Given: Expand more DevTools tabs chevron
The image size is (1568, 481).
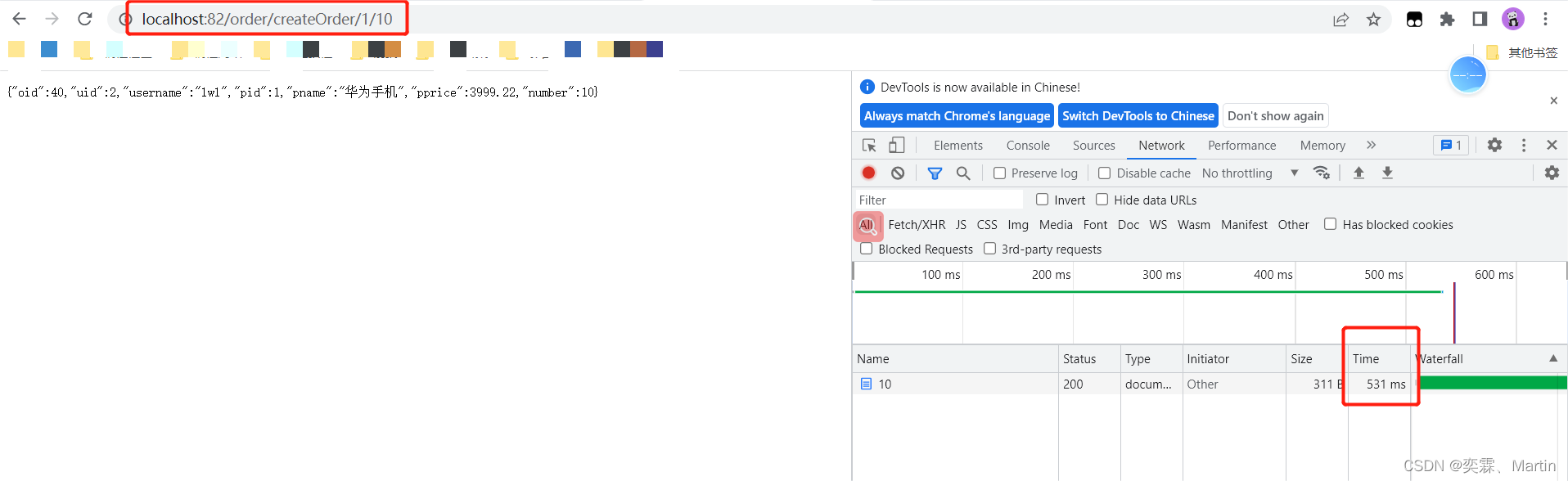Looking at the screenshot, I should [x=1371, y=145].
